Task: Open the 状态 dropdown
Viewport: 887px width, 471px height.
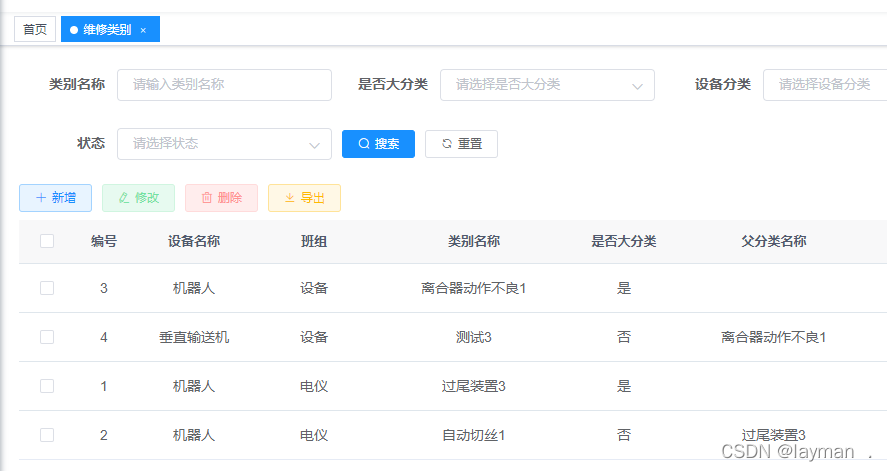Action: [224, 144]
